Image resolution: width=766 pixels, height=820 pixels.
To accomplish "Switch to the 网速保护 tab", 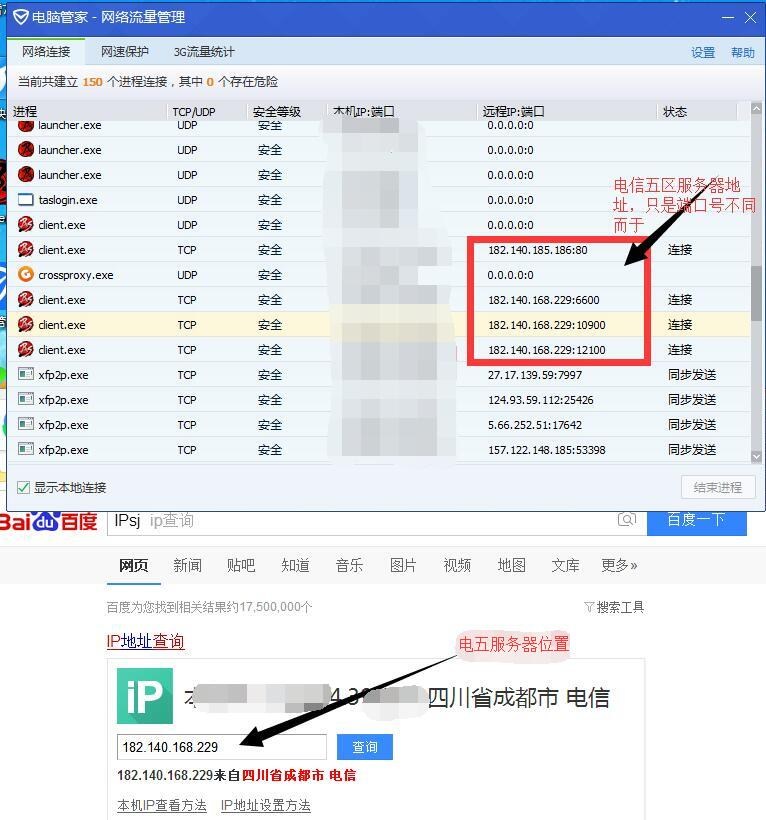I will click(x=124, y=52).
